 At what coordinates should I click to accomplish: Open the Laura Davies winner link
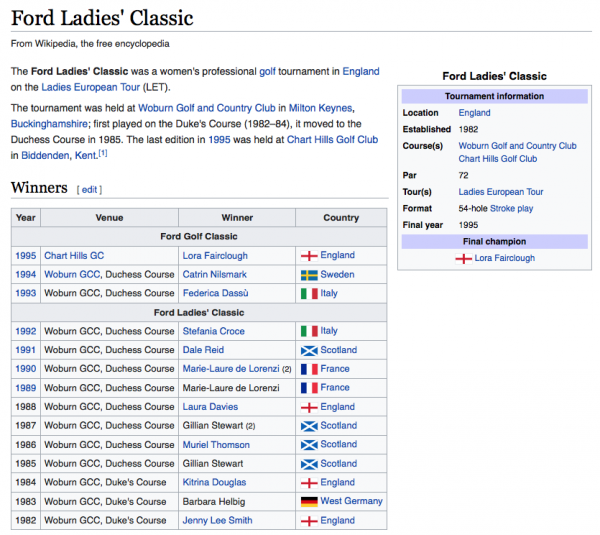(210, 407)
